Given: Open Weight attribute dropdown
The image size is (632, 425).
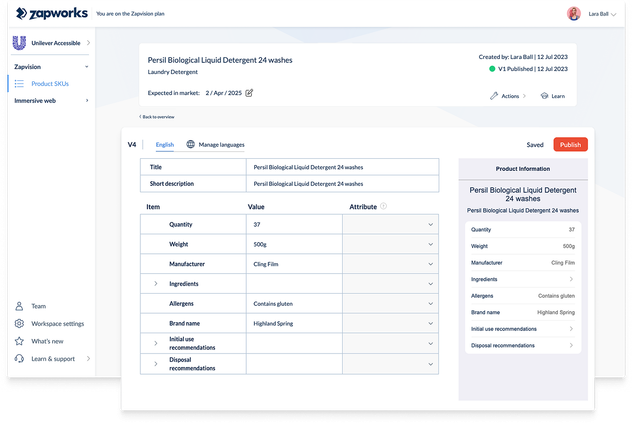Looking at the screenshot, I should pyautogui.click(x=390, y=244).
